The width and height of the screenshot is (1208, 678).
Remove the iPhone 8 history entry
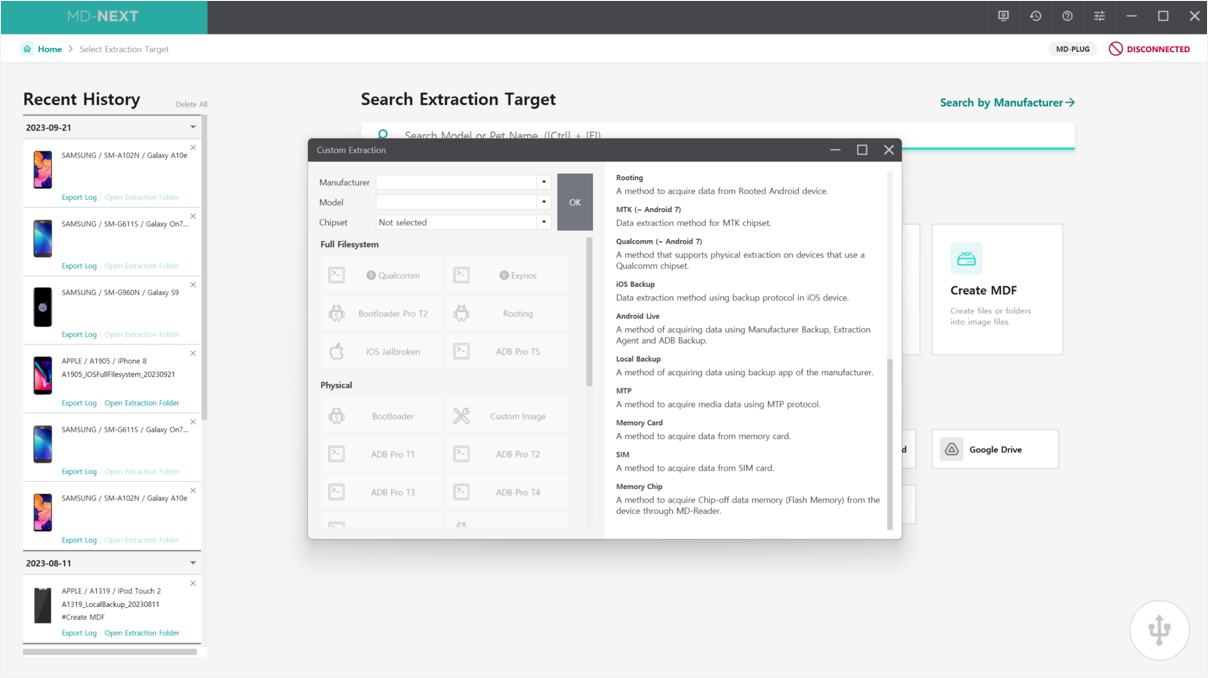tap(193, 354)
